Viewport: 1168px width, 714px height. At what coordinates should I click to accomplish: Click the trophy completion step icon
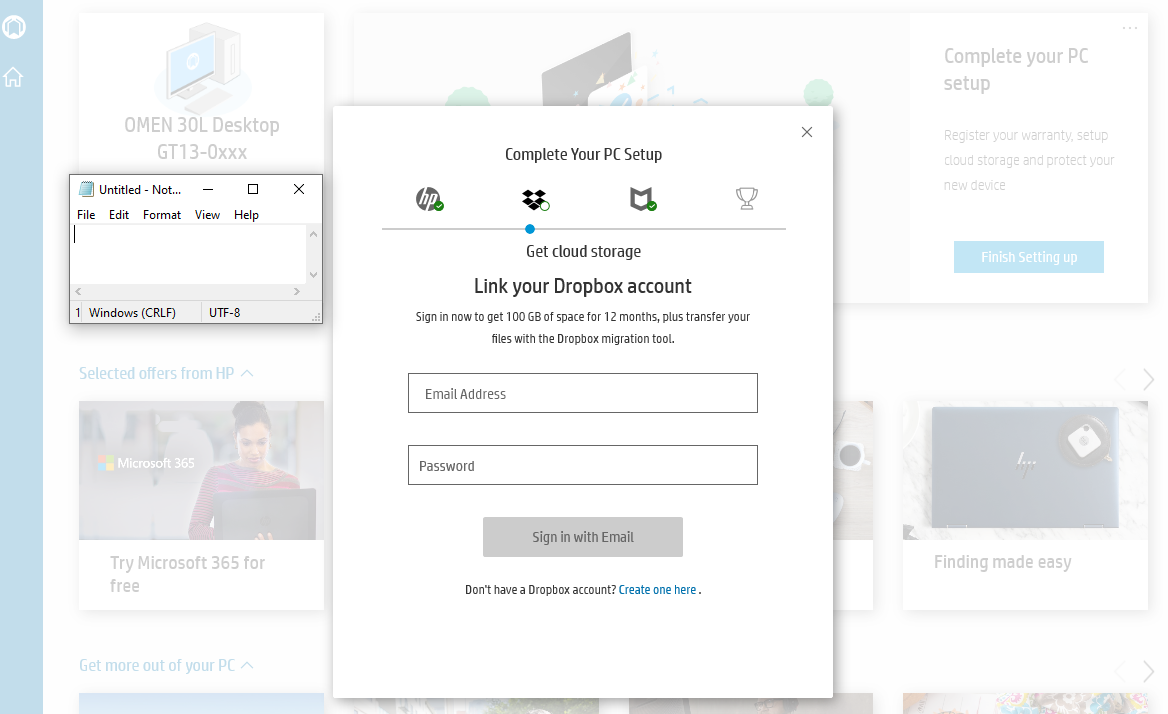(x=746, y=198)
